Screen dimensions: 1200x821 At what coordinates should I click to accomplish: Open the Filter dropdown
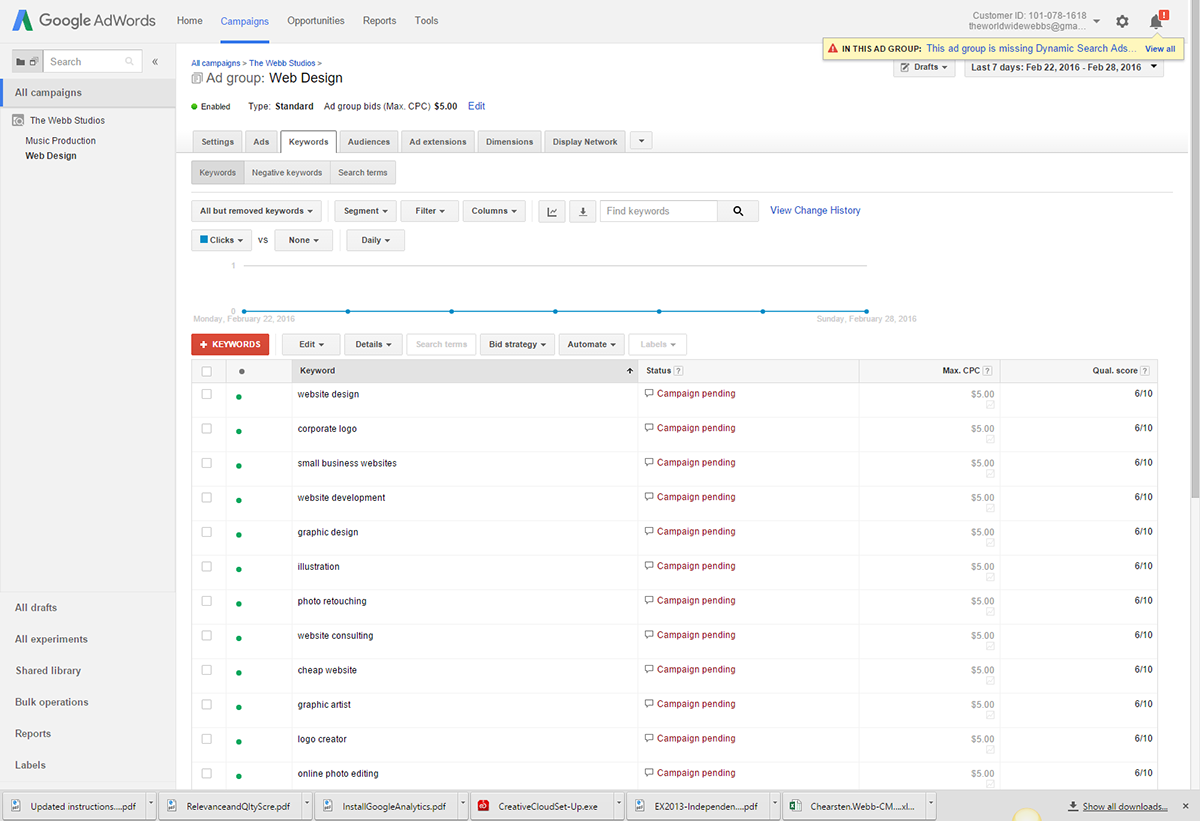(x=430, y=211)
